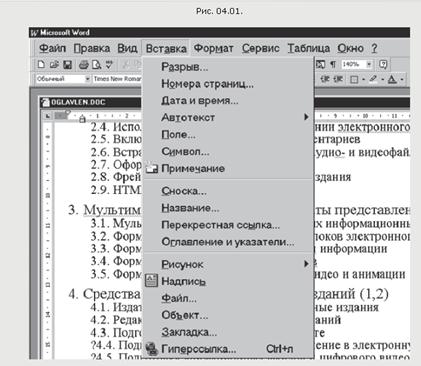Click the document line starting 3. Мультим

pyautogui.click(x=105, y=210)
